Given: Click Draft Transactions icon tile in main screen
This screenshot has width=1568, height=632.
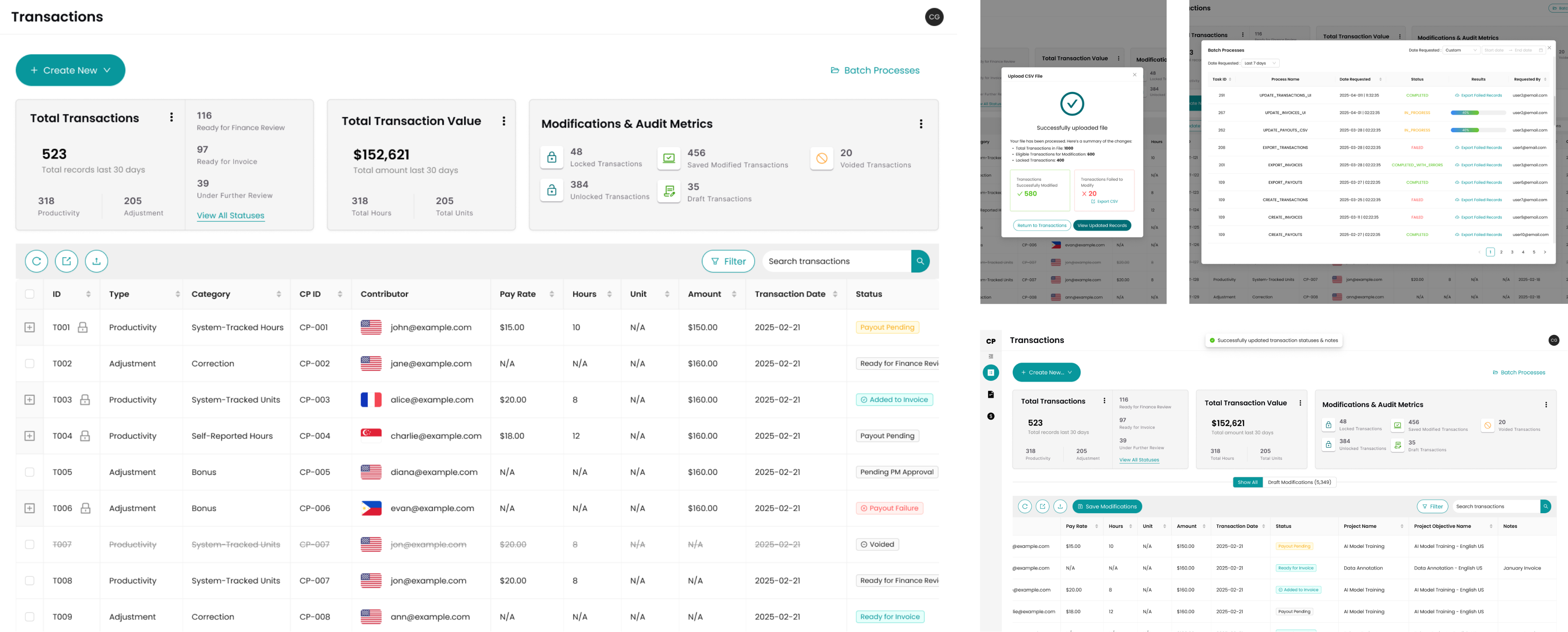Looking at the screenshot, I should click(x=668, y=191).
